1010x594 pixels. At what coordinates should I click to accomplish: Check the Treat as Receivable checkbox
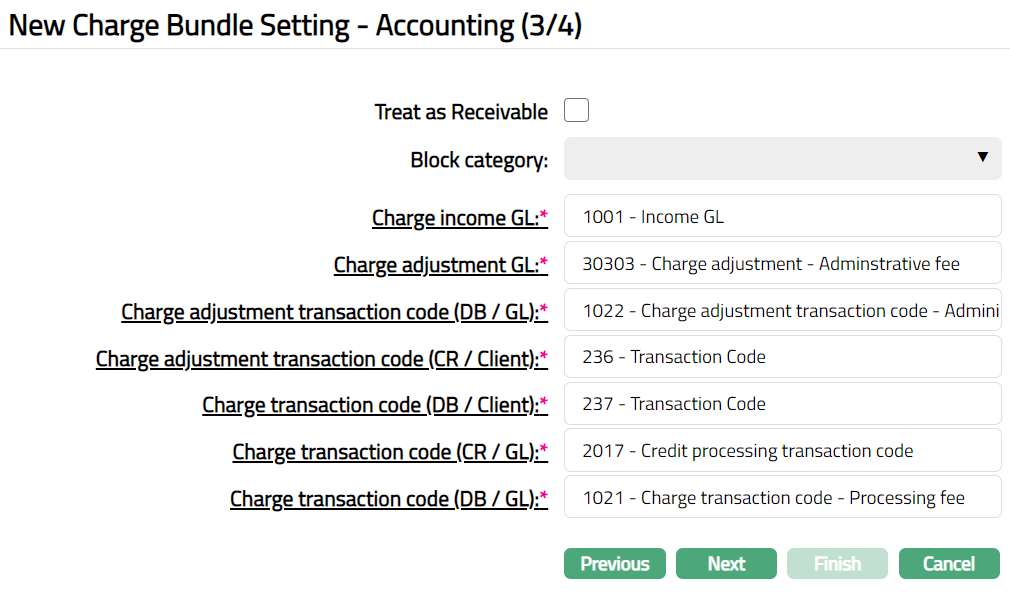click(576, 110)
